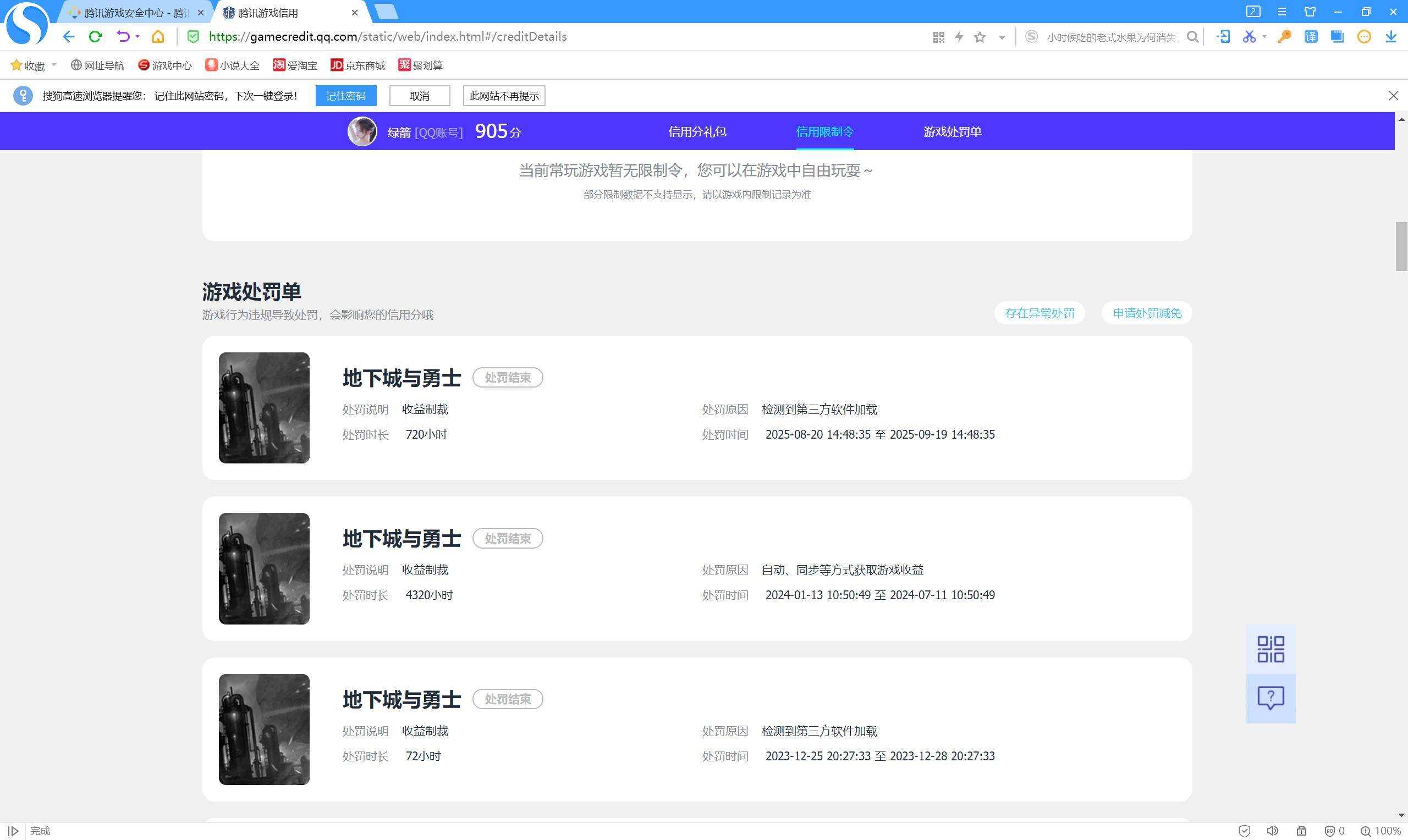Viewport: 1408px width, 840px height.
Task: Open a new browser tab
Action: coord(387,12)
